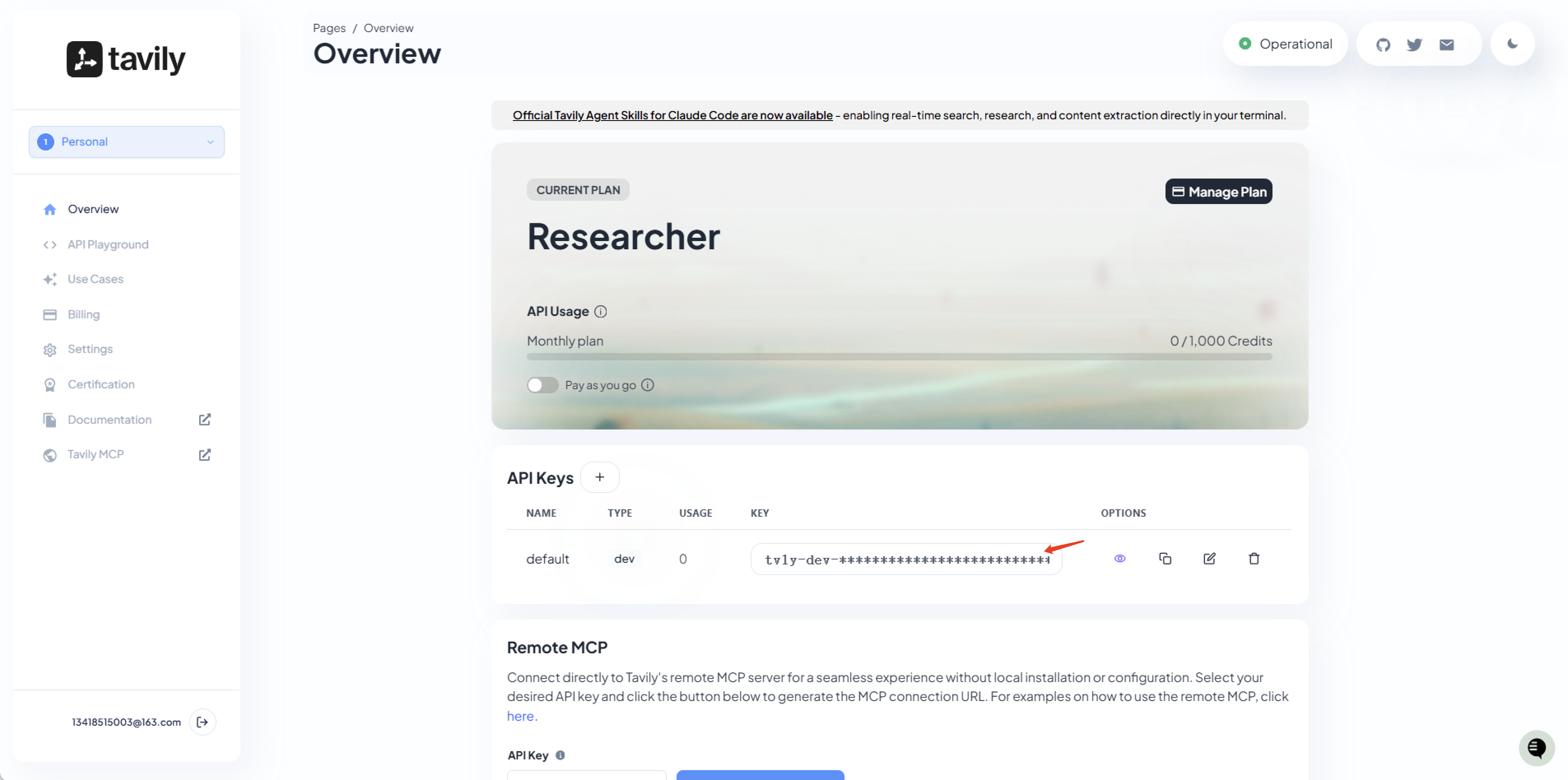Open Pay as you go info
The image size is (1568, 780).
648,385
